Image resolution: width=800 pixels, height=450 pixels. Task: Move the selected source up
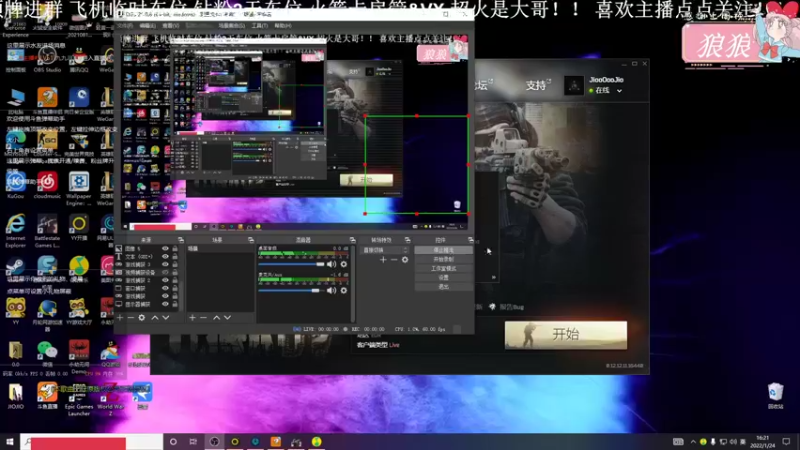155,317
